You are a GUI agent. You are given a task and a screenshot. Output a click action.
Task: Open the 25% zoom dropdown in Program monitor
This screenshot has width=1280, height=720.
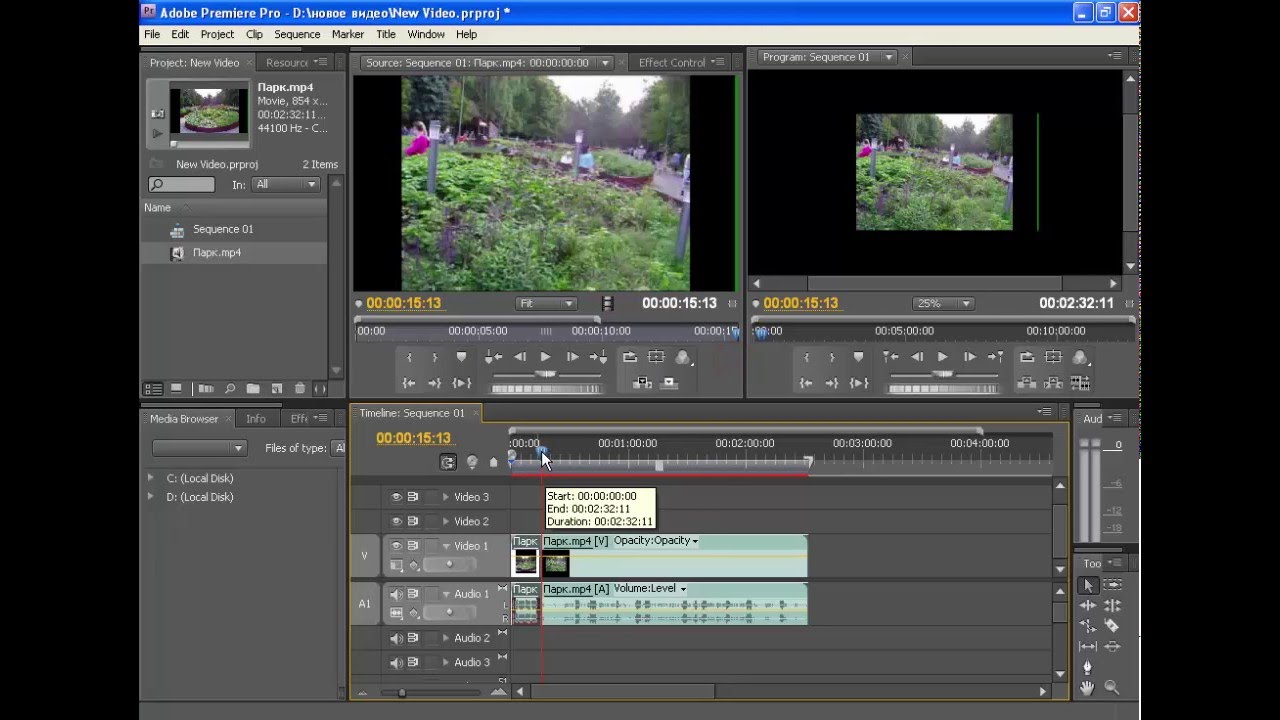943,303
